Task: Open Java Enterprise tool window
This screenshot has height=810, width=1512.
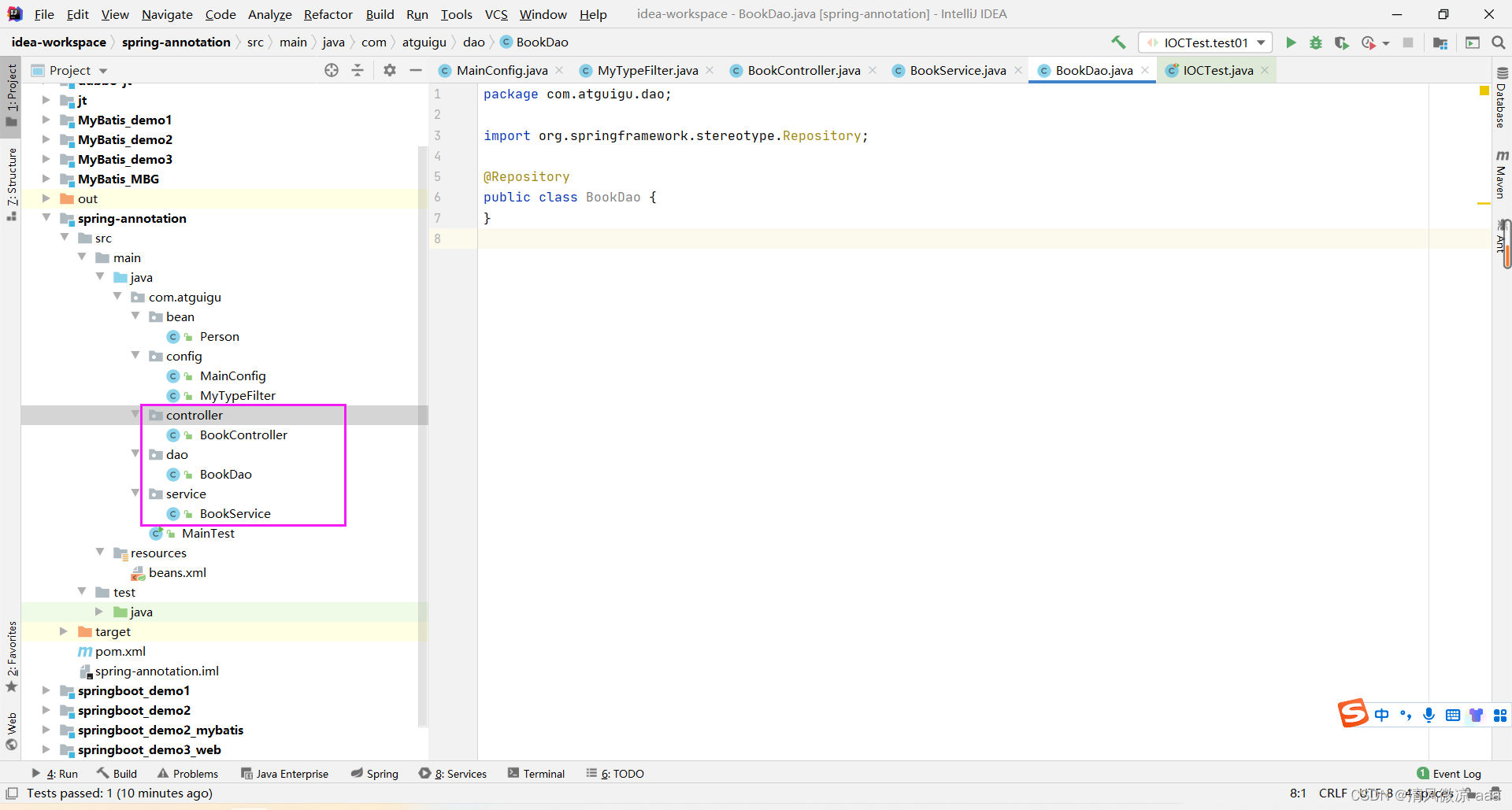Action: coord(284,774)
